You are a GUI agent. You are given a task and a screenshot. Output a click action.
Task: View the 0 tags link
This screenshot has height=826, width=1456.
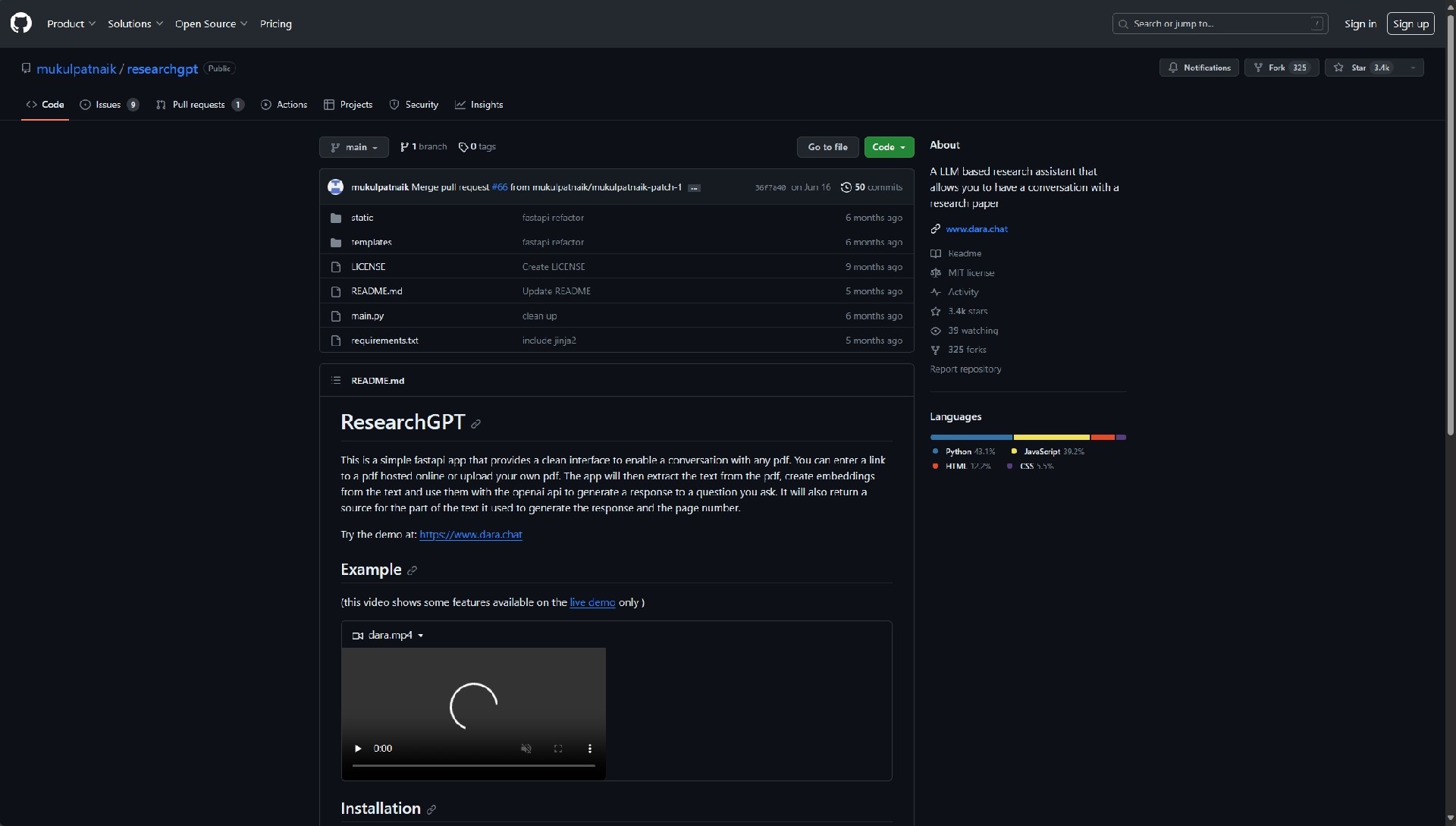(x=477, y=147)
